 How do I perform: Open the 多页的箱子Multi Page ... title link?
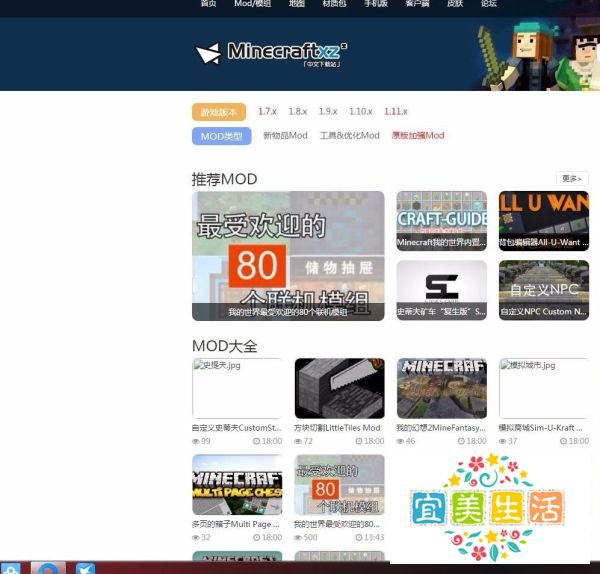click(235, 524)
